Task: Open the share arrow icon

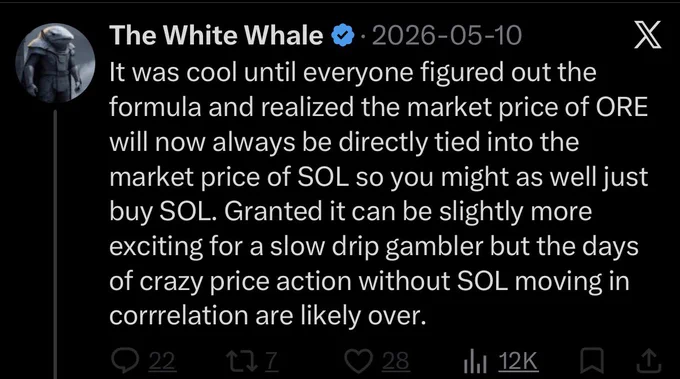Action: click(x=649, y=361)
